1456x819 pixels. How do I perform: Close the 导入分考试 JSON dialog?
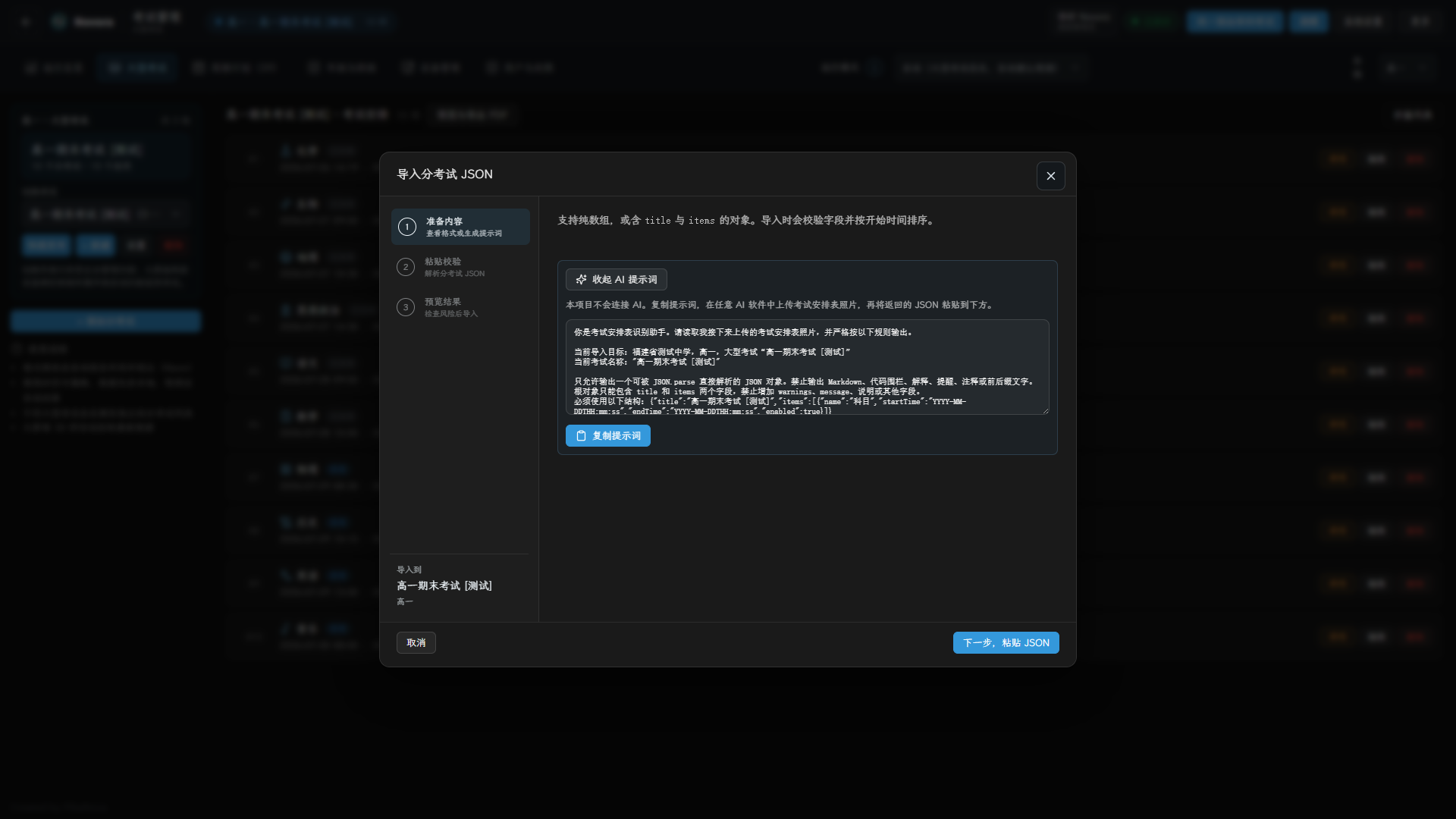[1050, 176]
